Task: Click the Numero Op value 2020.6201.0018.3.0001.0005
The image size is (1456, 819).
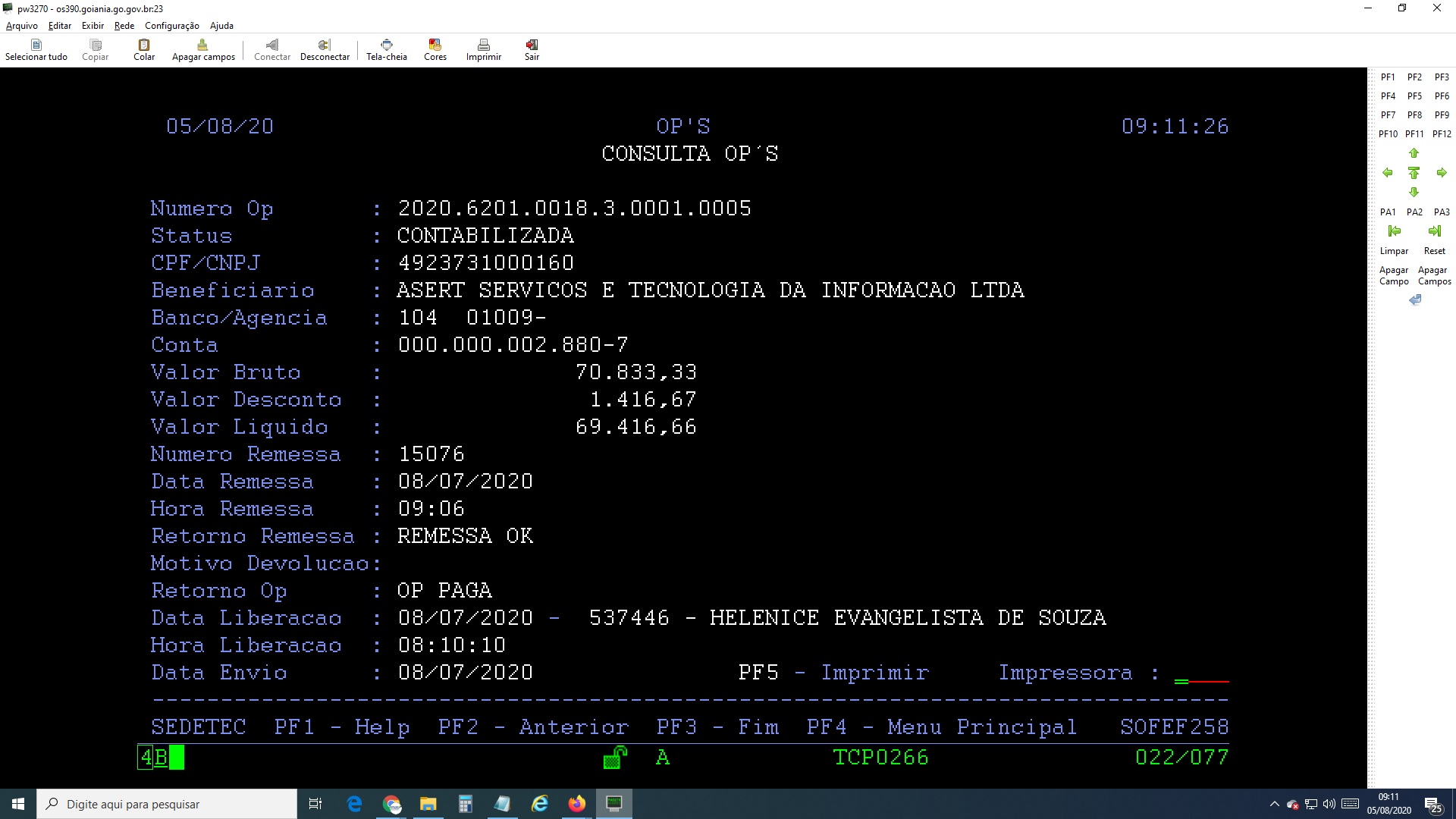Action: [x=574, y=209]
